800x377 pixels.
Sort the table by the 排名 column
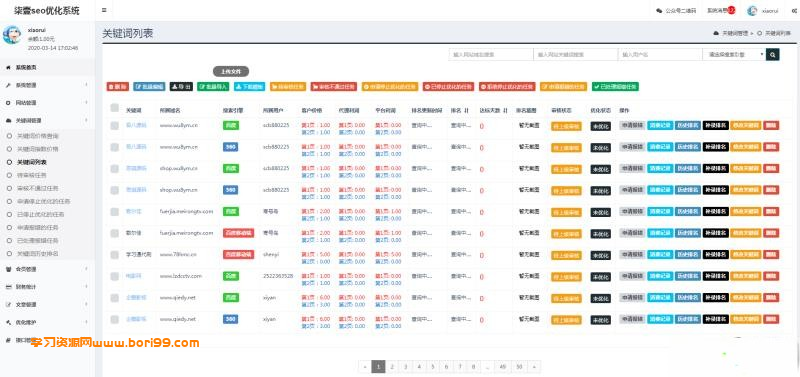point(459,110)
